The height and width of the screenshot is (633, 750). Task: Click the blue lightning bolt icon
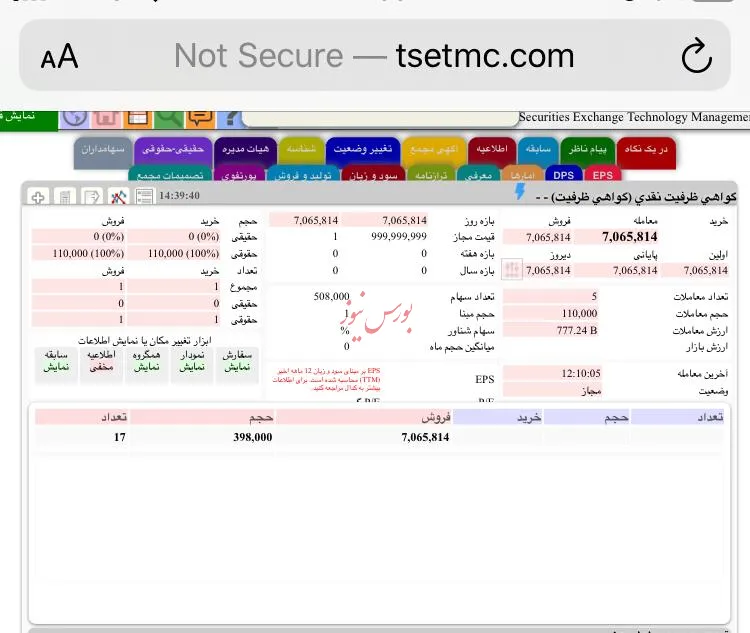(x=519, y=192)
